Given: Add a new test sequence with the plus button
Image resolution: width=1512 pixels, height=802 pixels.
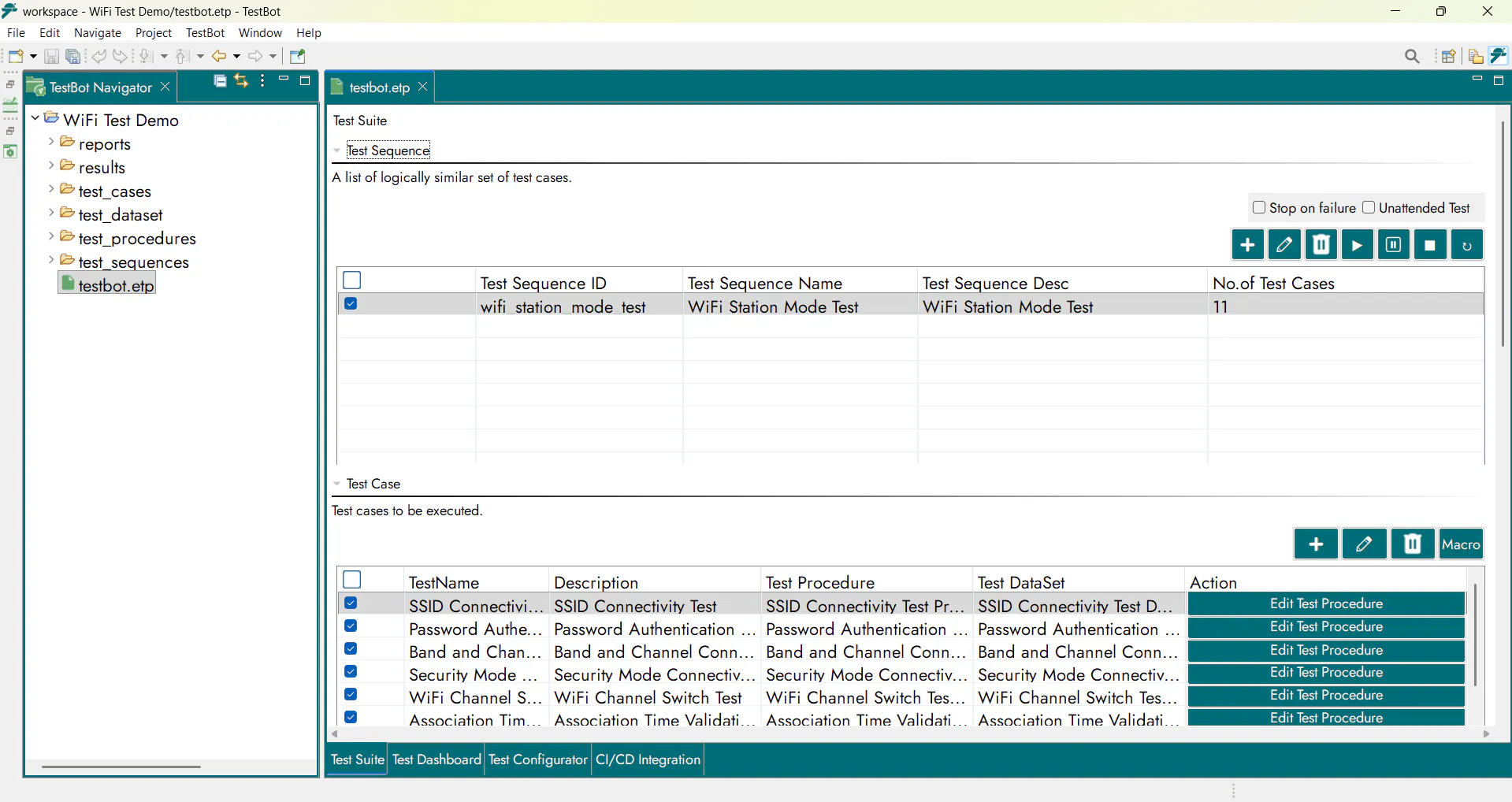Looking at the screenshot, I should [x=1247, y=245].
